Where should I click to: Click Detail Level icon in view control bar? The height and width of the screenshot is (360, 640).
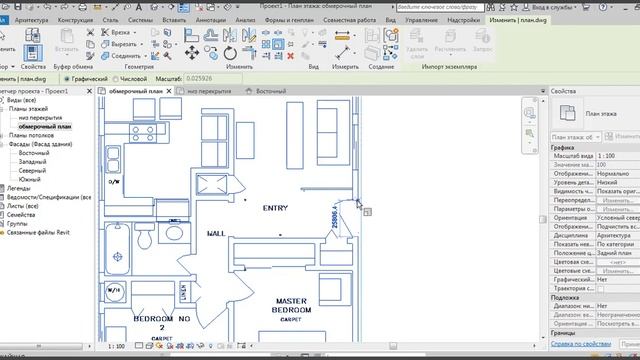tap(139, 346)
